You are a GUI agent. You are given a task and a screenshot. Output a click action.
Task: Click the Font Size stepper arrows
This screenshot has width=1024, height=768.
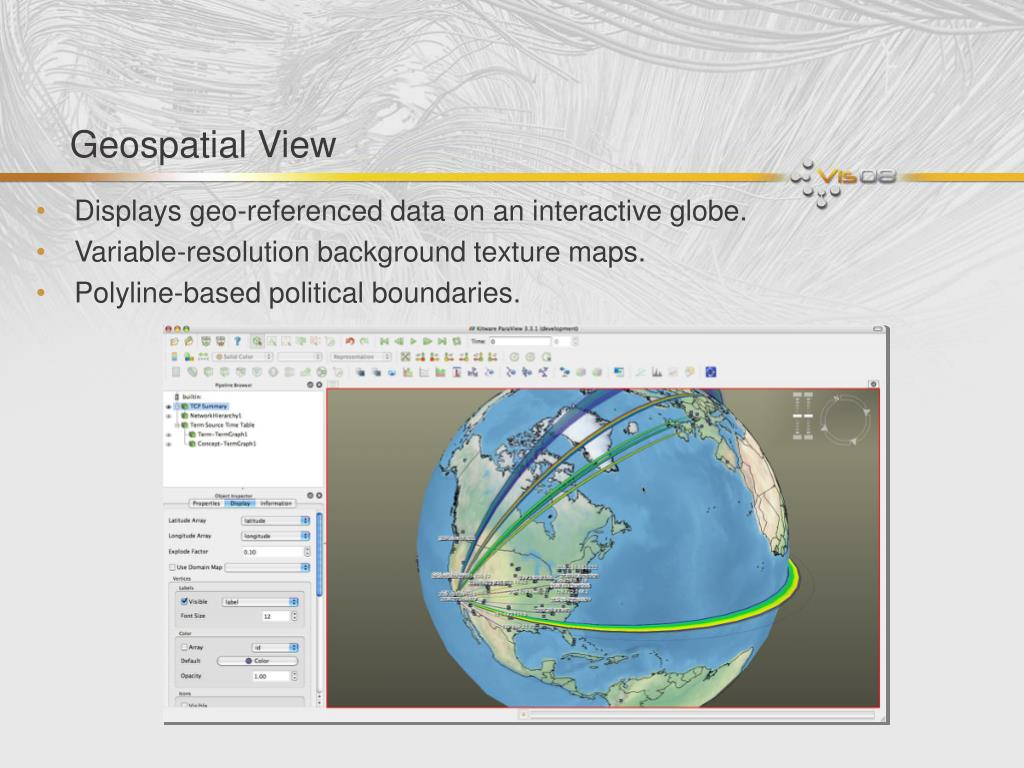click(x=295, y=616)
